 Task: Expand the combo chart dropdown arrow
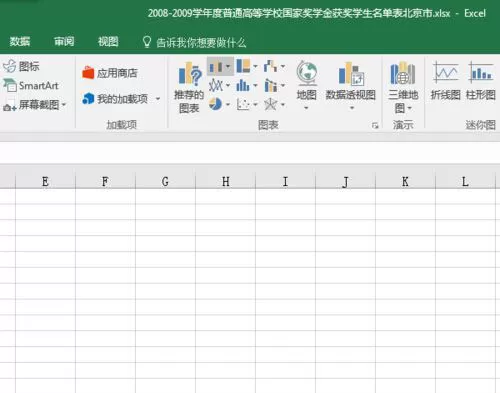pyautogui.click(x=283, y=86)
